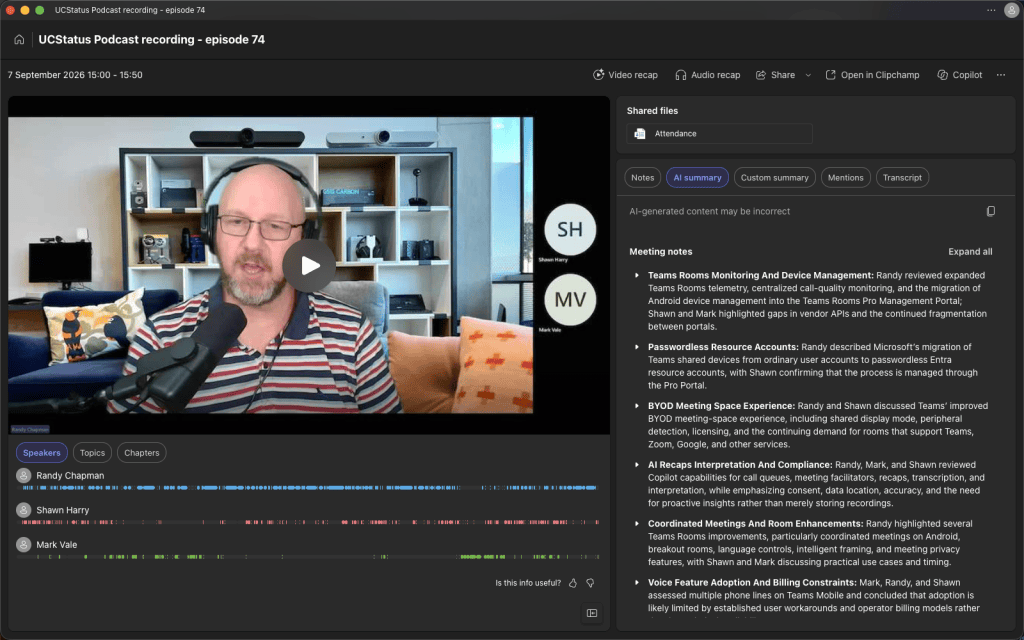The image size is (1024, 640).
Task: Expand BYOD Meeting Space Experience note
Action: pos(637,406)
